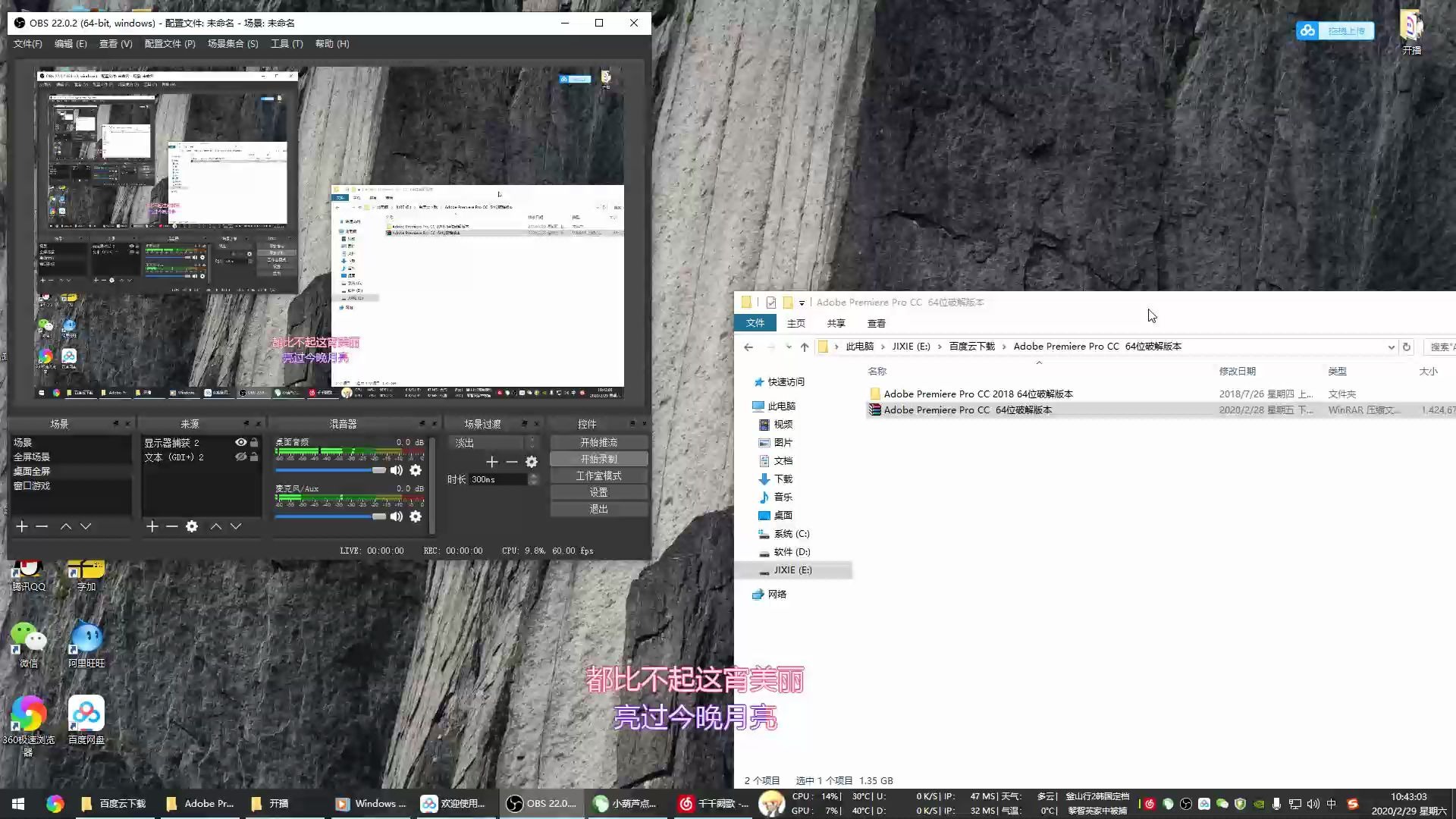Open Explorer 主页 tab
Screen dimensions: 1456x819
(x=796, y=323)
